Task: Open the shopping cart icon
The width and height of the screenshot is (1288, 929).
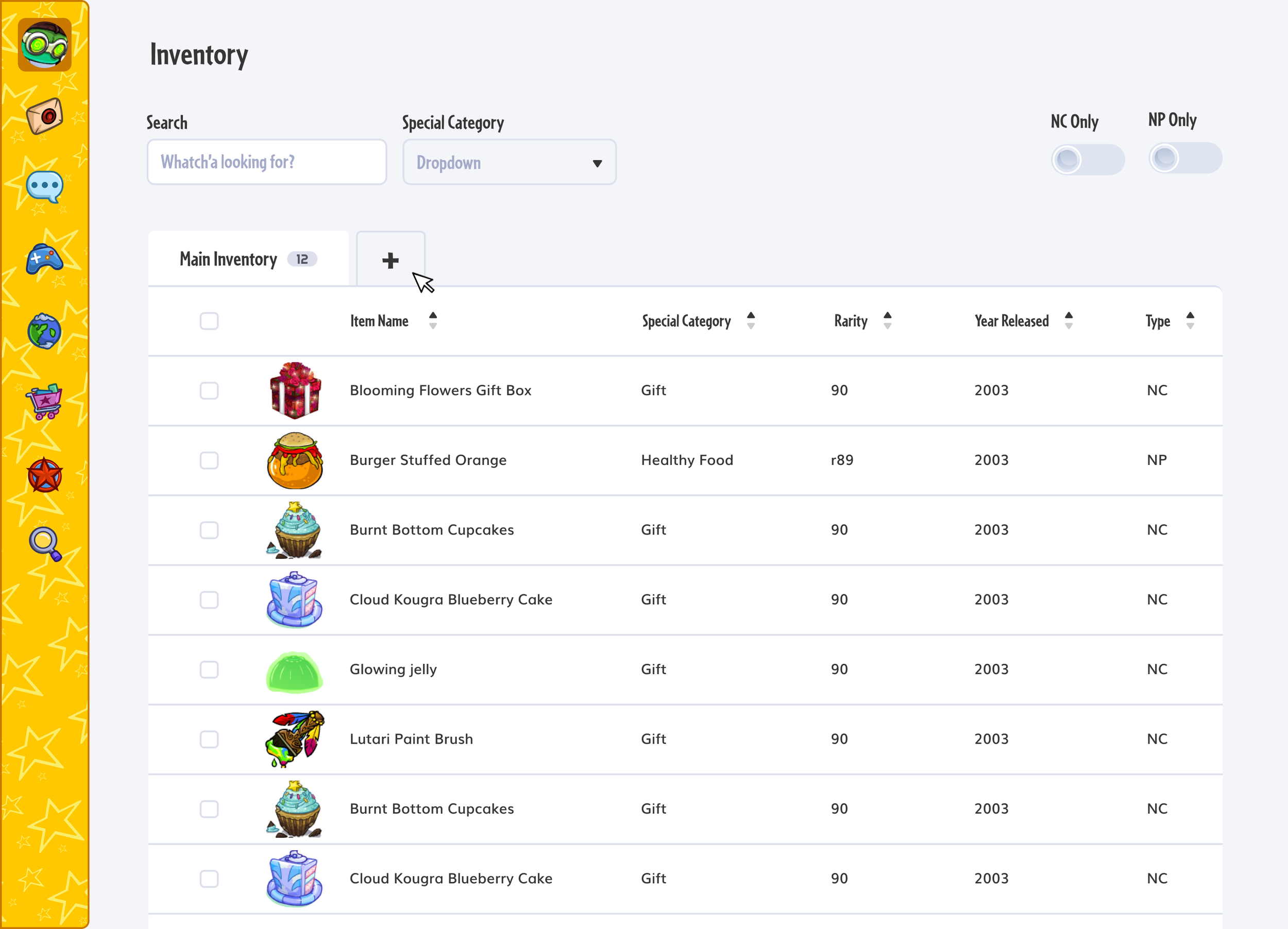Action: [x=44, y=401]
